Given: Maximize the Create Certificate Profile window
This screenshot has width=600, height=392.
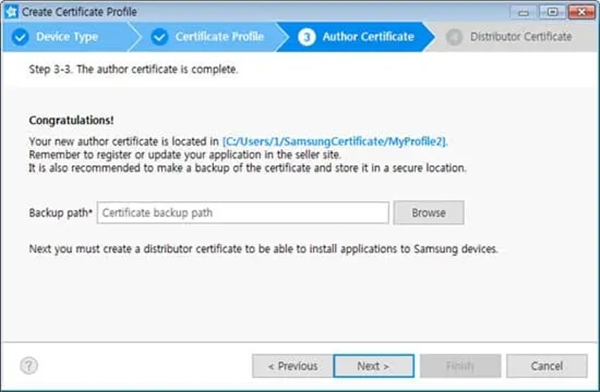Looking at the screenshot, I should click(552, 12).
